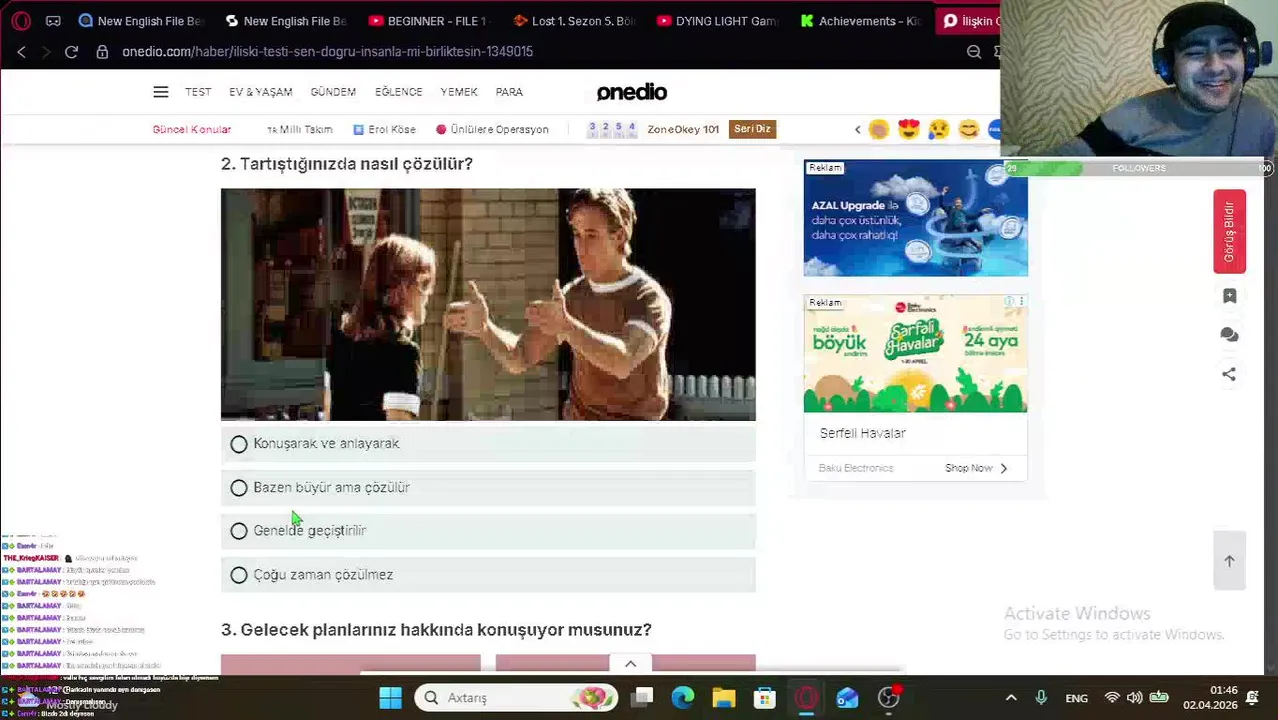This screenshot has width=1278, height=720.
Task: Open the PARA menu item
Action: click(509, 92)
